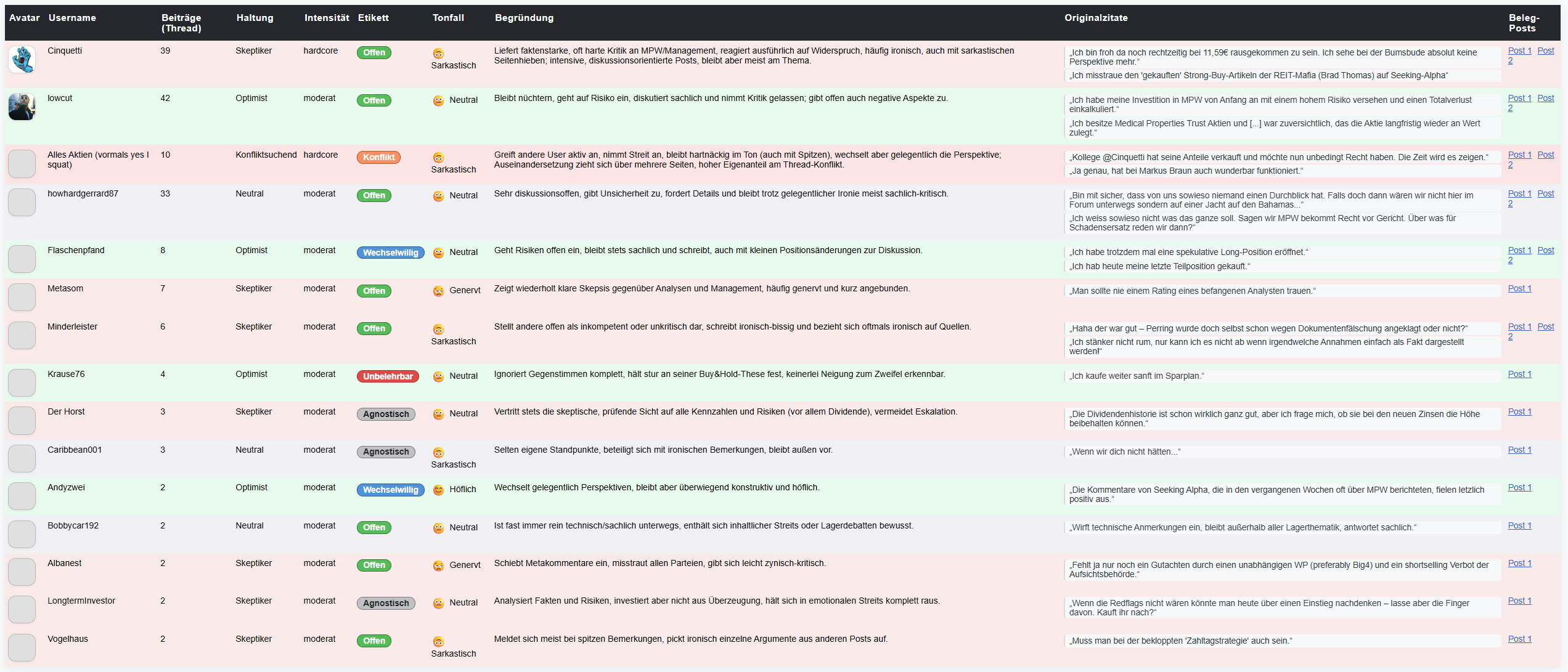Click lowcut's avatar picture
Image resolution: width=1568 pixels, height=672 pixels.
[22, 107]
